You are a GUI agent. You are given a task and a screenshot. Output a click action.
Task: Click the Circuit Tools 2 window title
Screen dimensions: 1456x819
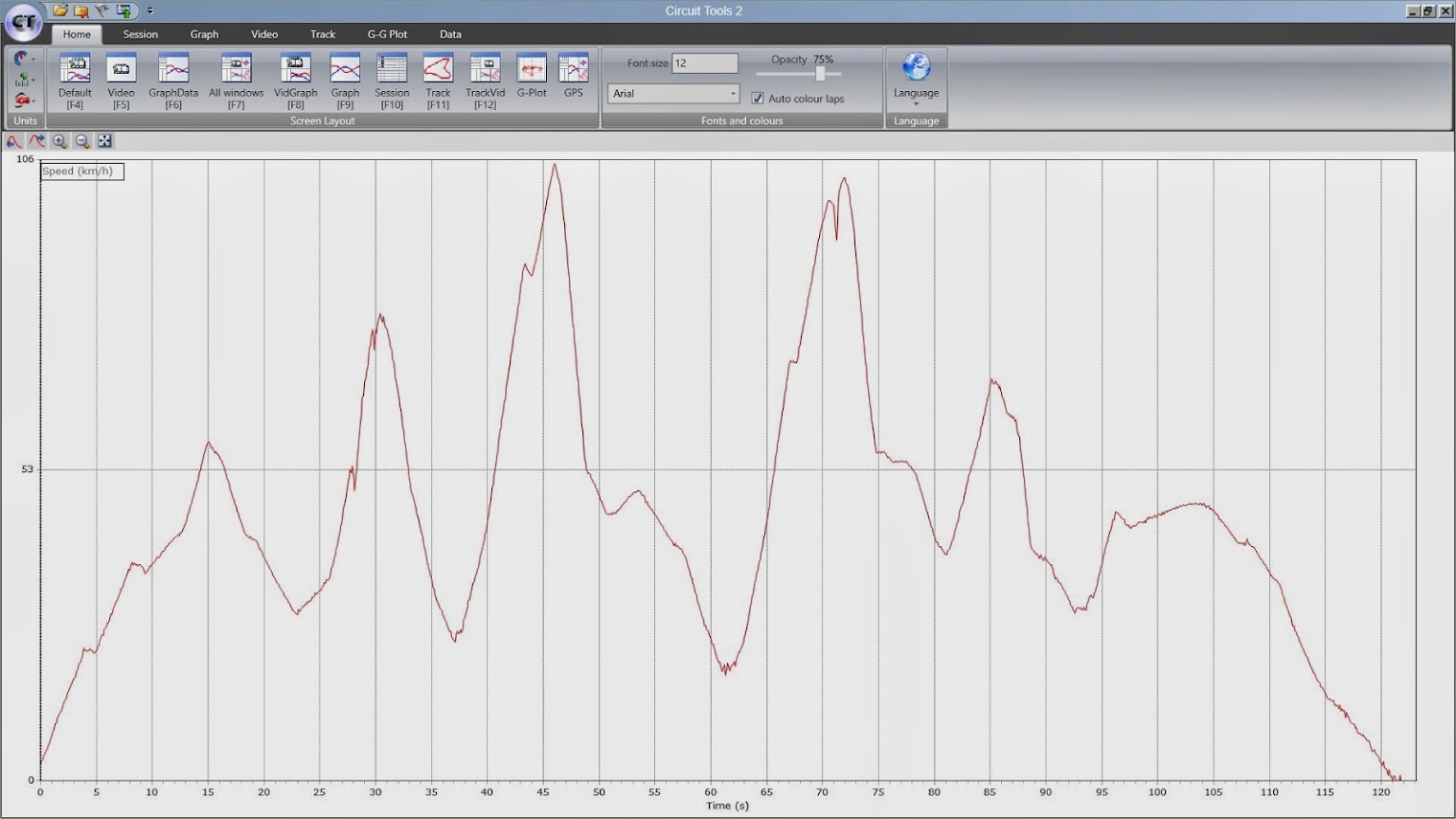[x=704, y=11]
